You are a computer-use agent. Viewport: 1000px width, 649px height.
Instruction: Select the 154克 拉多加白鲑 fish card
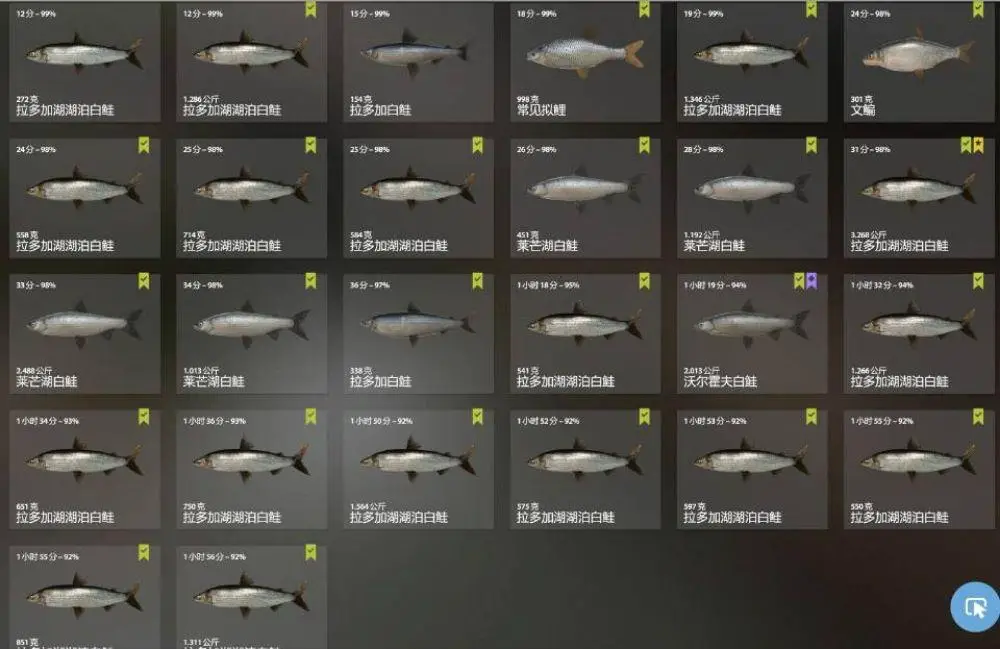coord(418,62)
